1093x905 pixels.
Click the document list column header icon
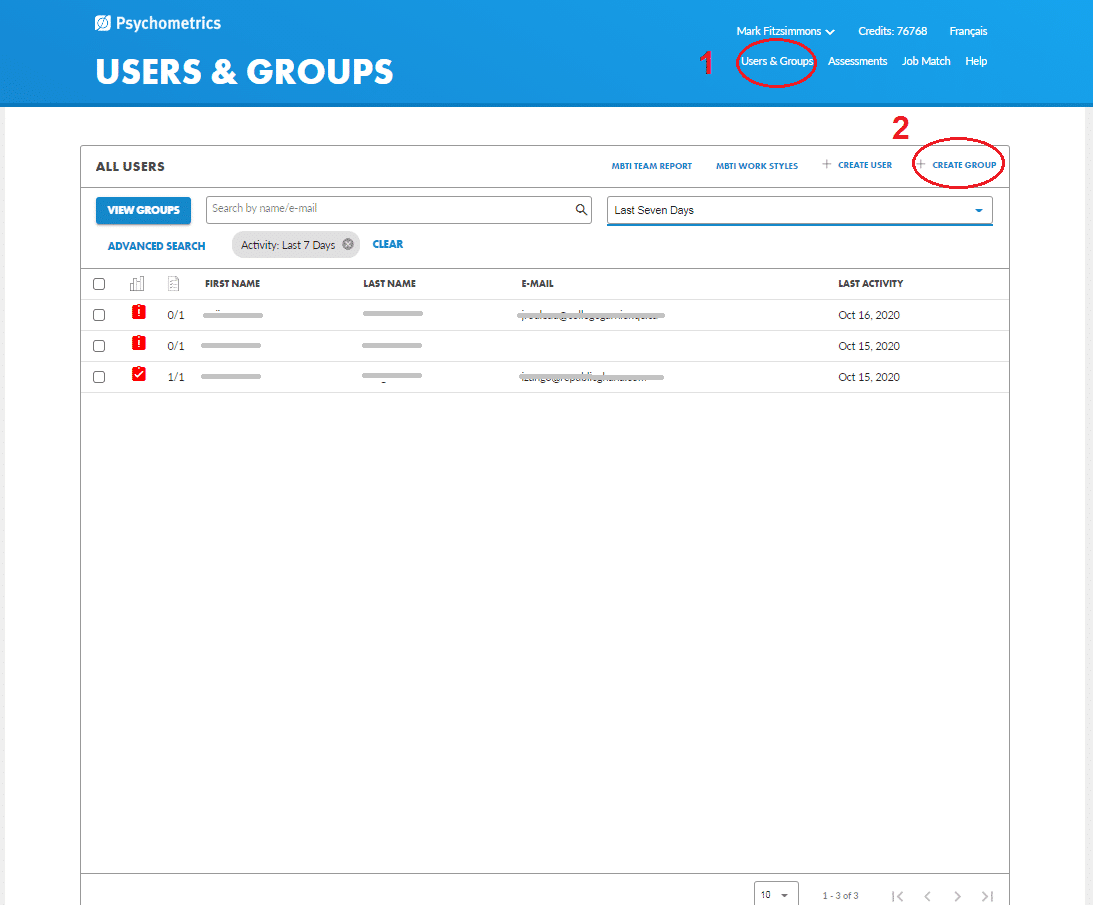pyautogui.click(x=174, y=284)
